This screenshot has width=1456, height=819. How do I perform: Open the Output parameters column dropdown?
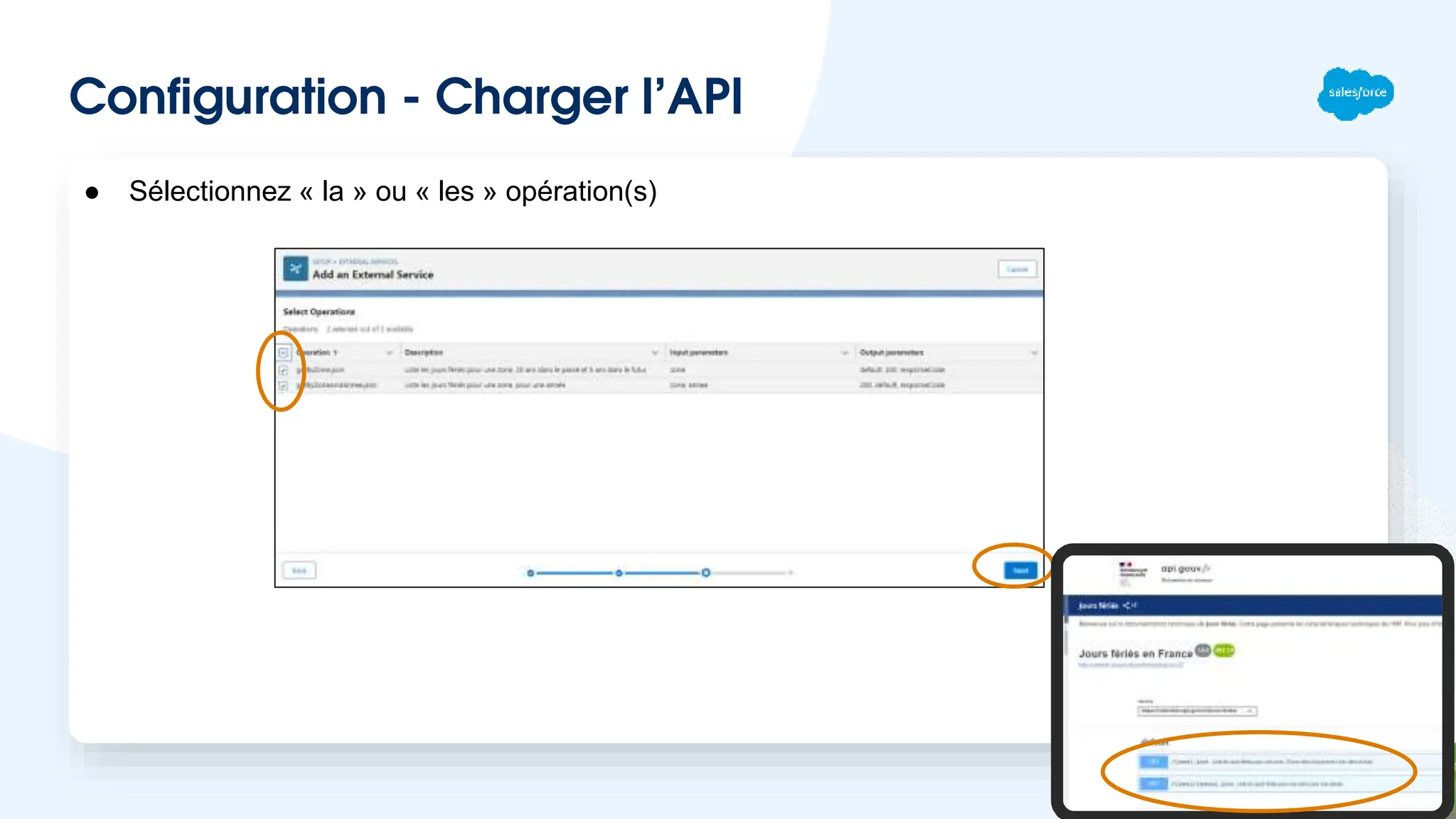[x=1034, y=353]
